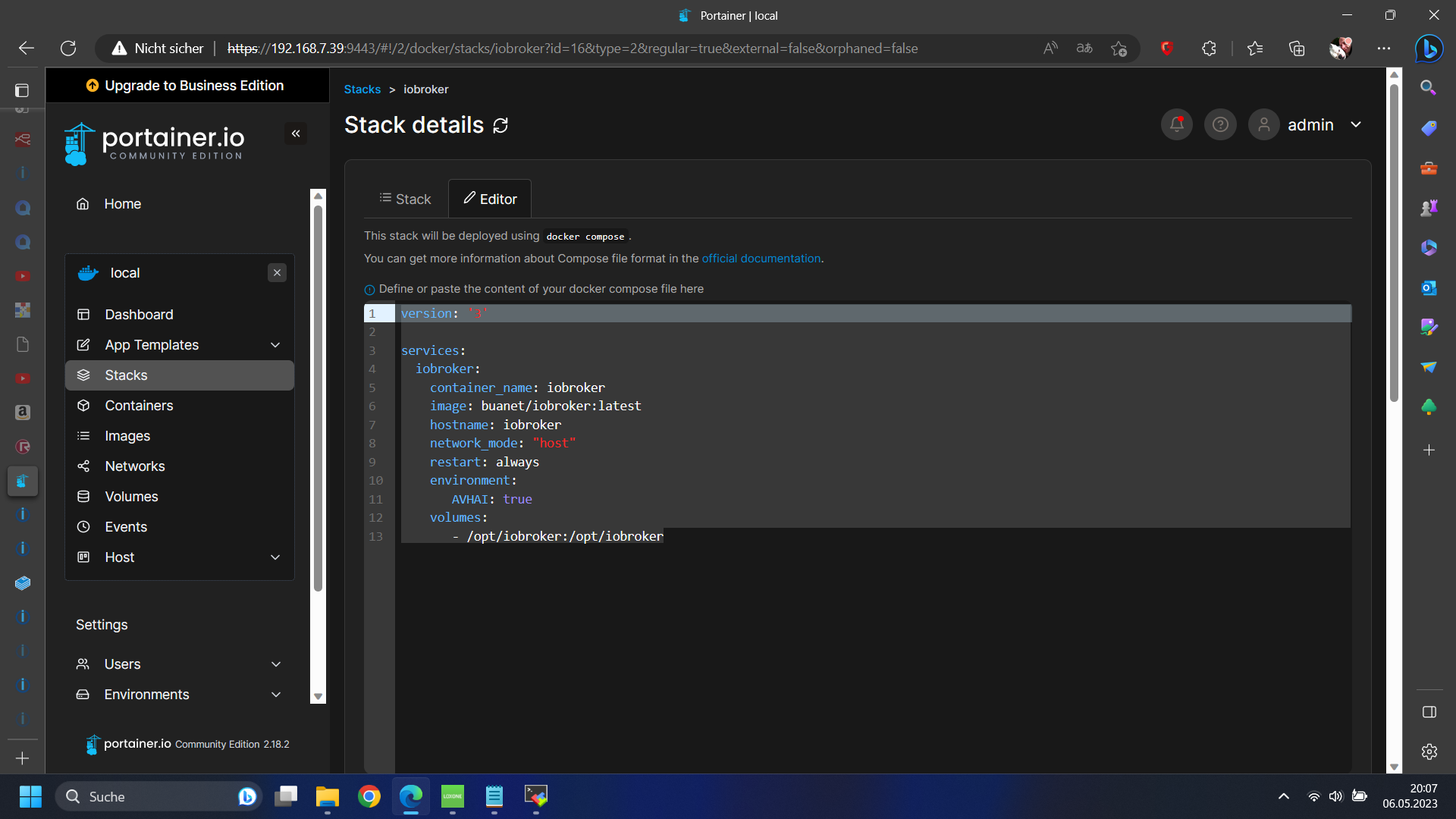The width and height of the screenshot is (1456, 819).
Task: Switch to the Stack tab
Action: click(x=405, y=199)
